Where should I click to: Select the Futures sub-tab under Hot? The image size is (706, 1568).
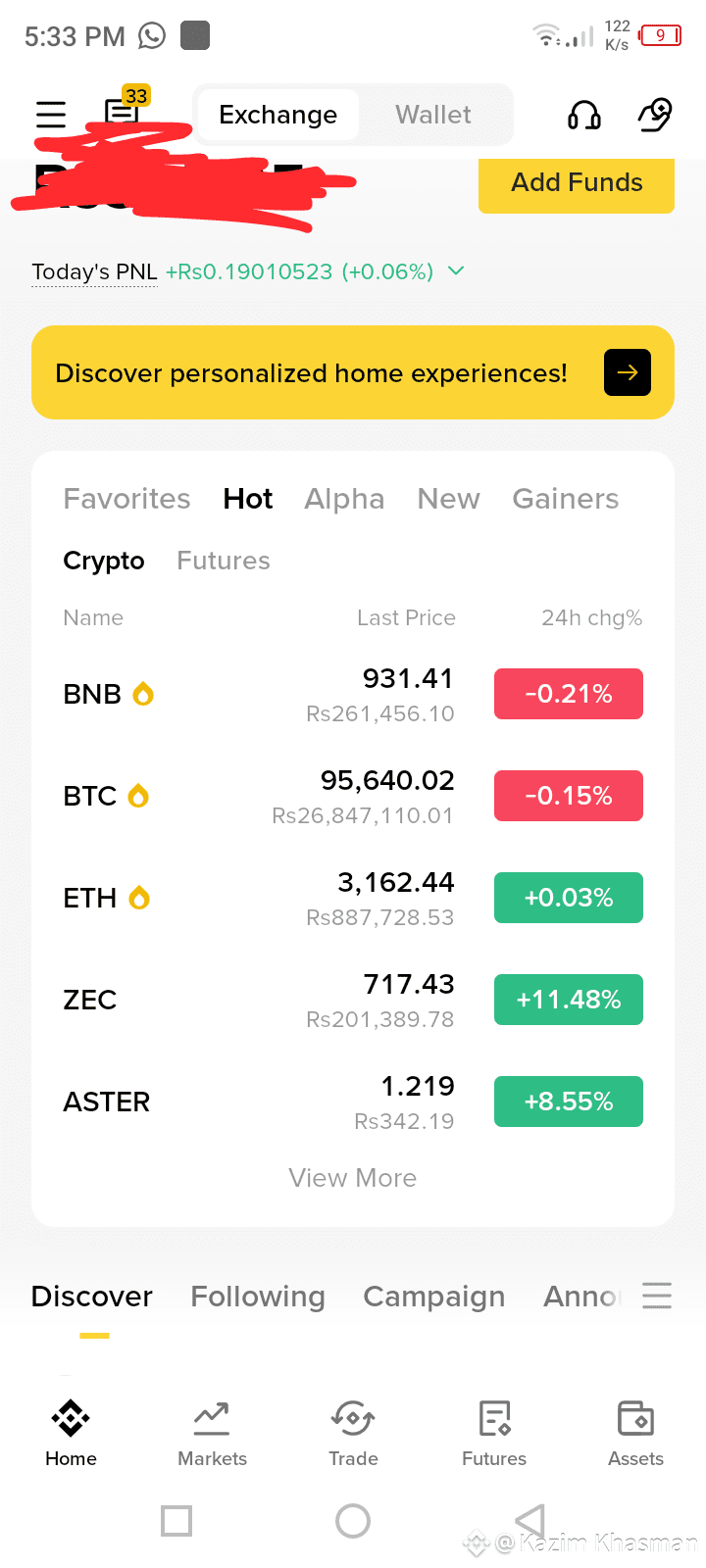(x=224, y=561)
